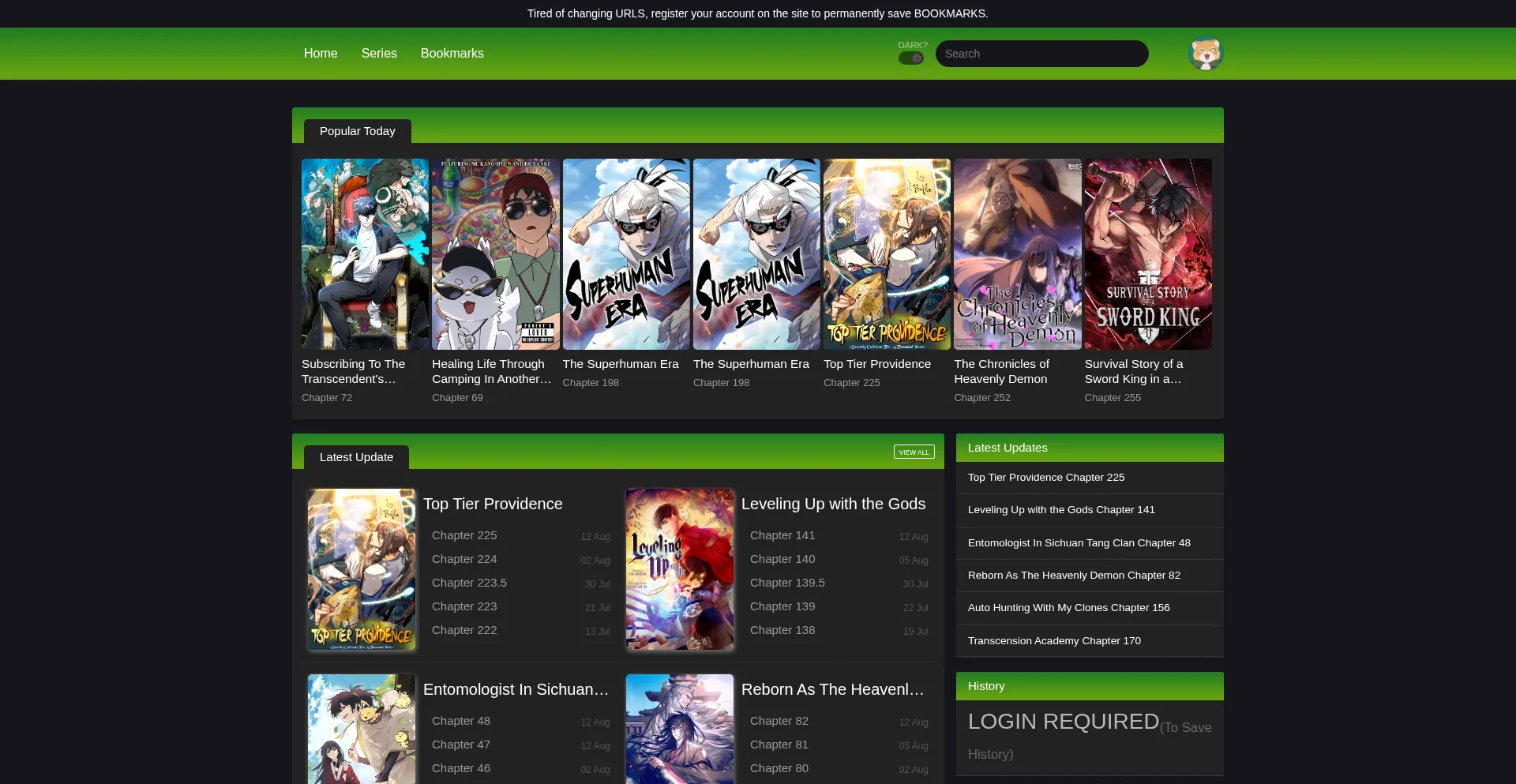Open Top Tier Providence cover in Popular Today
This screenshot has width=1516, height=784.
(887, 254)
